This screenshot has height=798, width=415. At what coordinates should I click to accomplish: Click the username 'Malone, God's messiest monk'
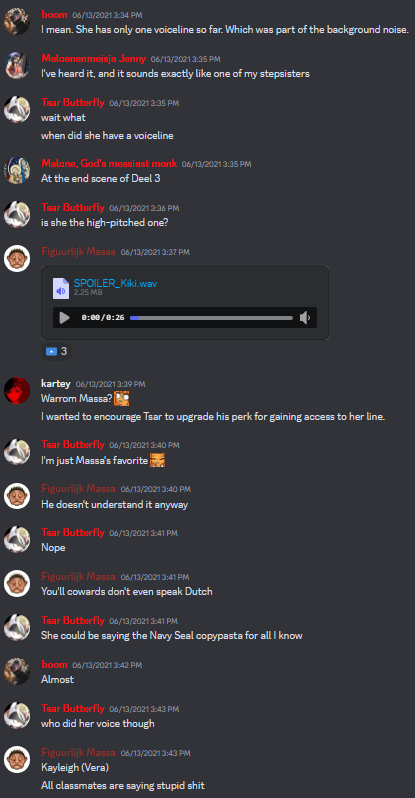click(x=109, y=163)
